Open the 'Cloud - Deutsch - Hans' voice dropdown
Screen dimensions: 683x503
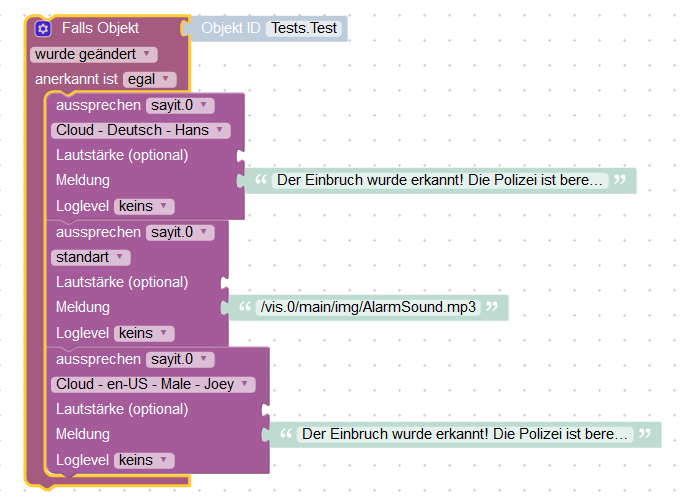[x=140, y=130]
